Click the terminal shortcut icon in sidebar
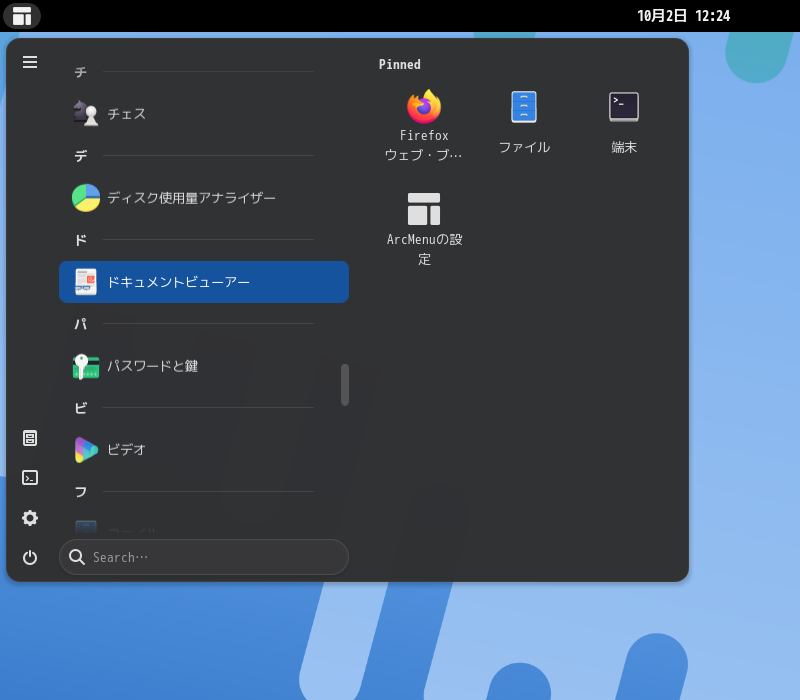Screen dimensions: 800x700 30,478
